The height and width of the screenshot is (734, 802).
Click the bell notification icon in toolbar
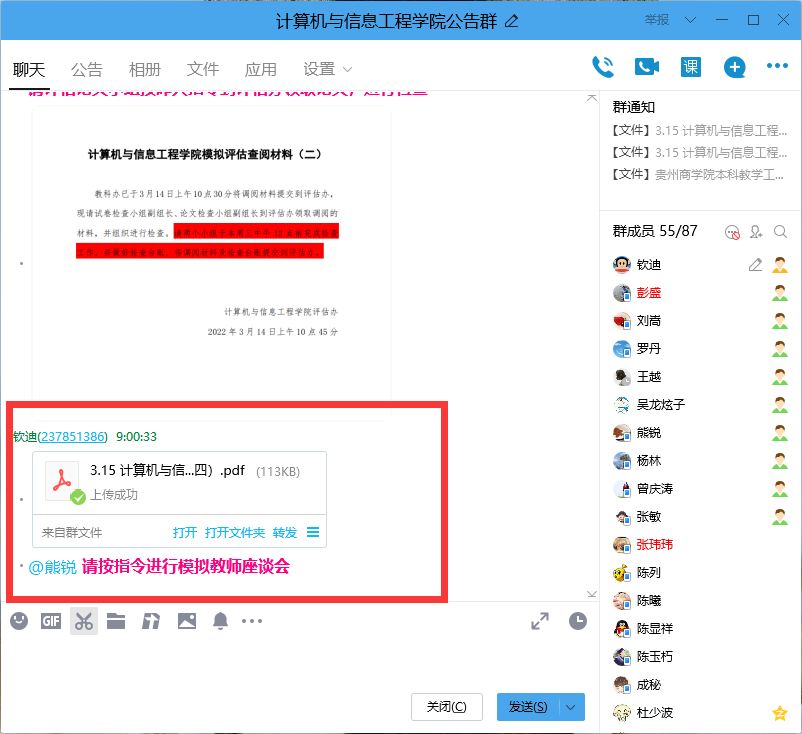(220, 621)
